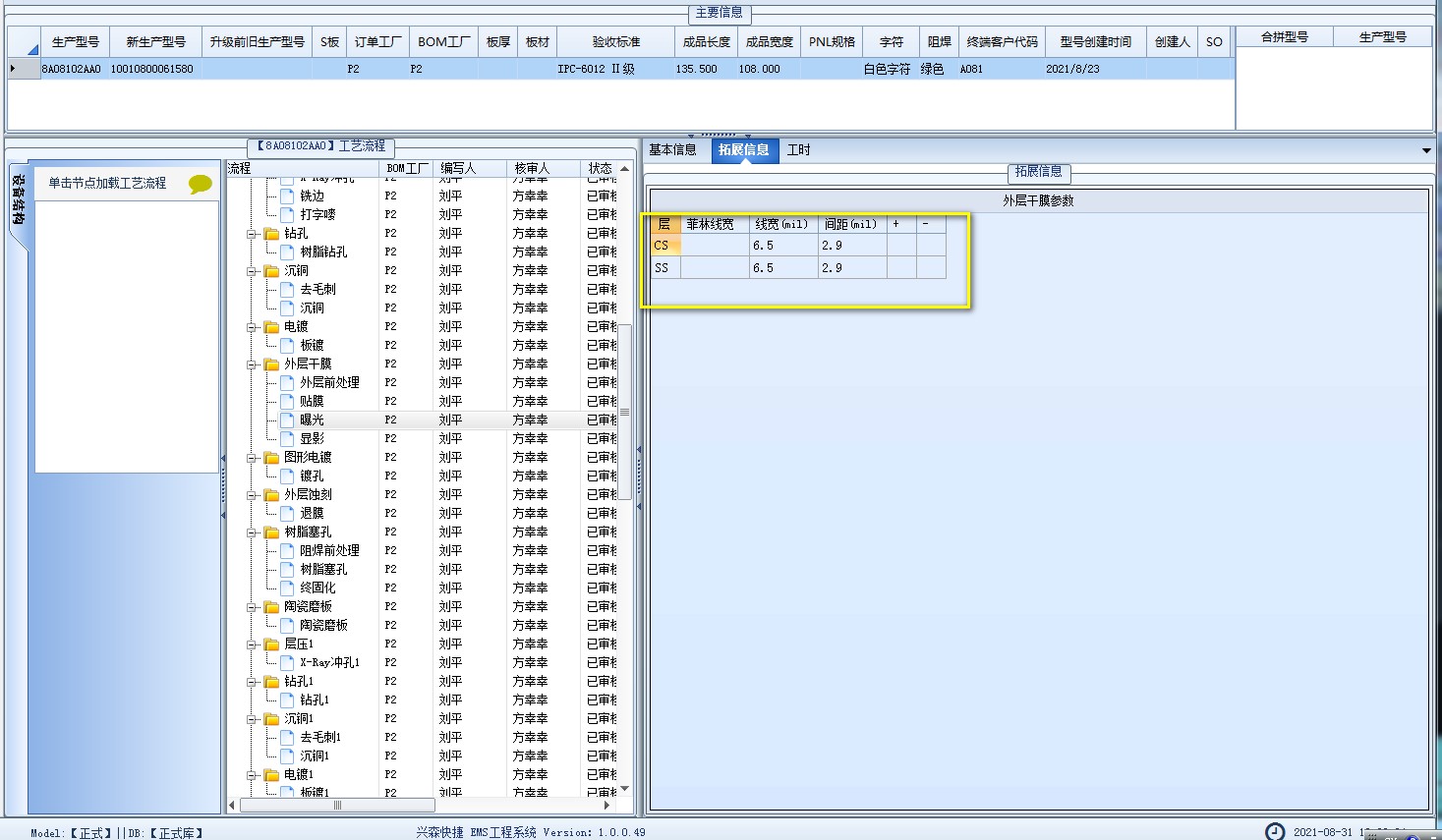Click the 图形电镀 folder icon
This screenshot has height=840, width=1442.
pyautogui.click(x=272, y=458)
